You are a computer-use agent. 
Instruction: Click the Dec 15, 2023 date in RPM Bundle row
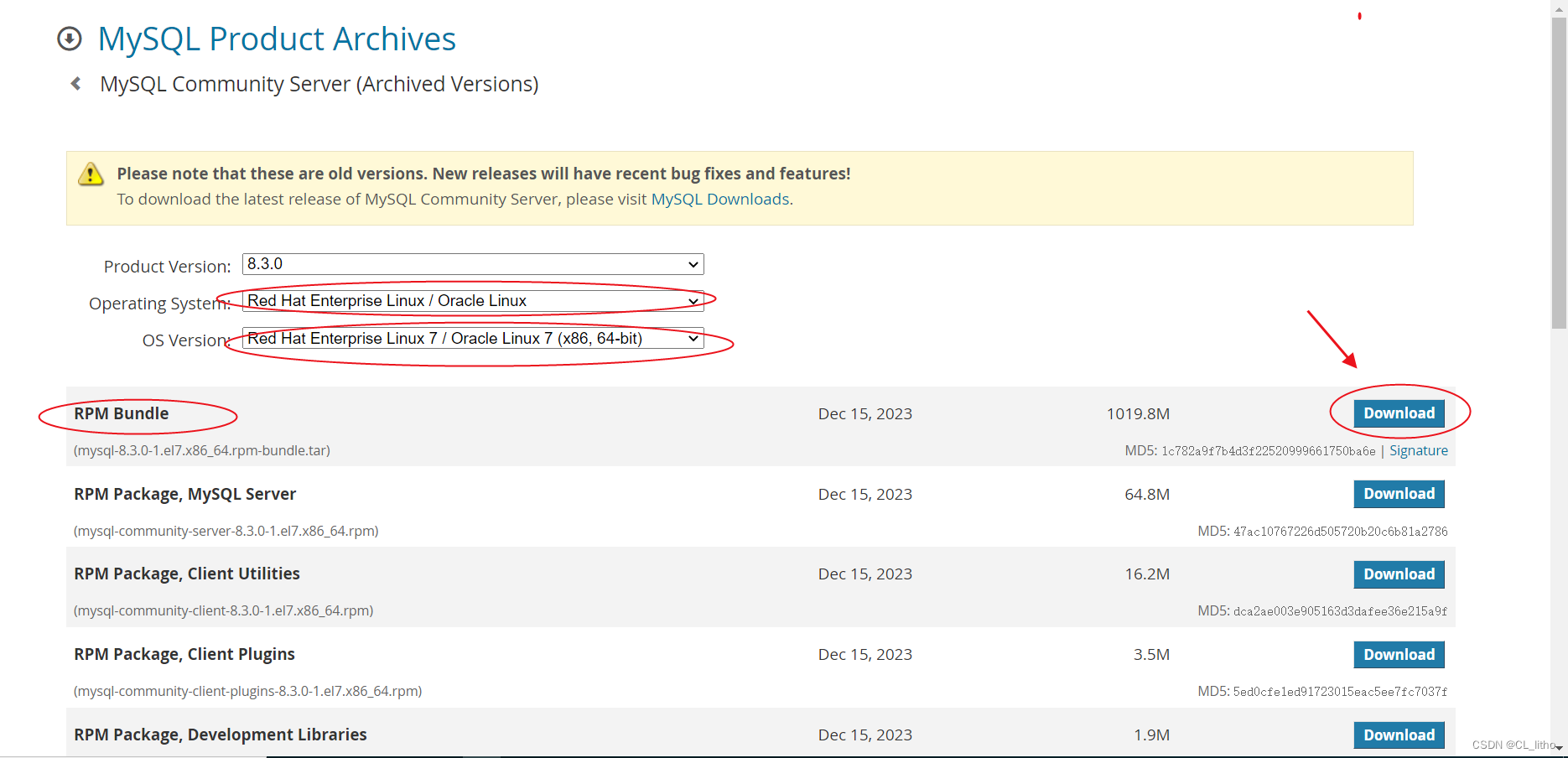[865, 413]
